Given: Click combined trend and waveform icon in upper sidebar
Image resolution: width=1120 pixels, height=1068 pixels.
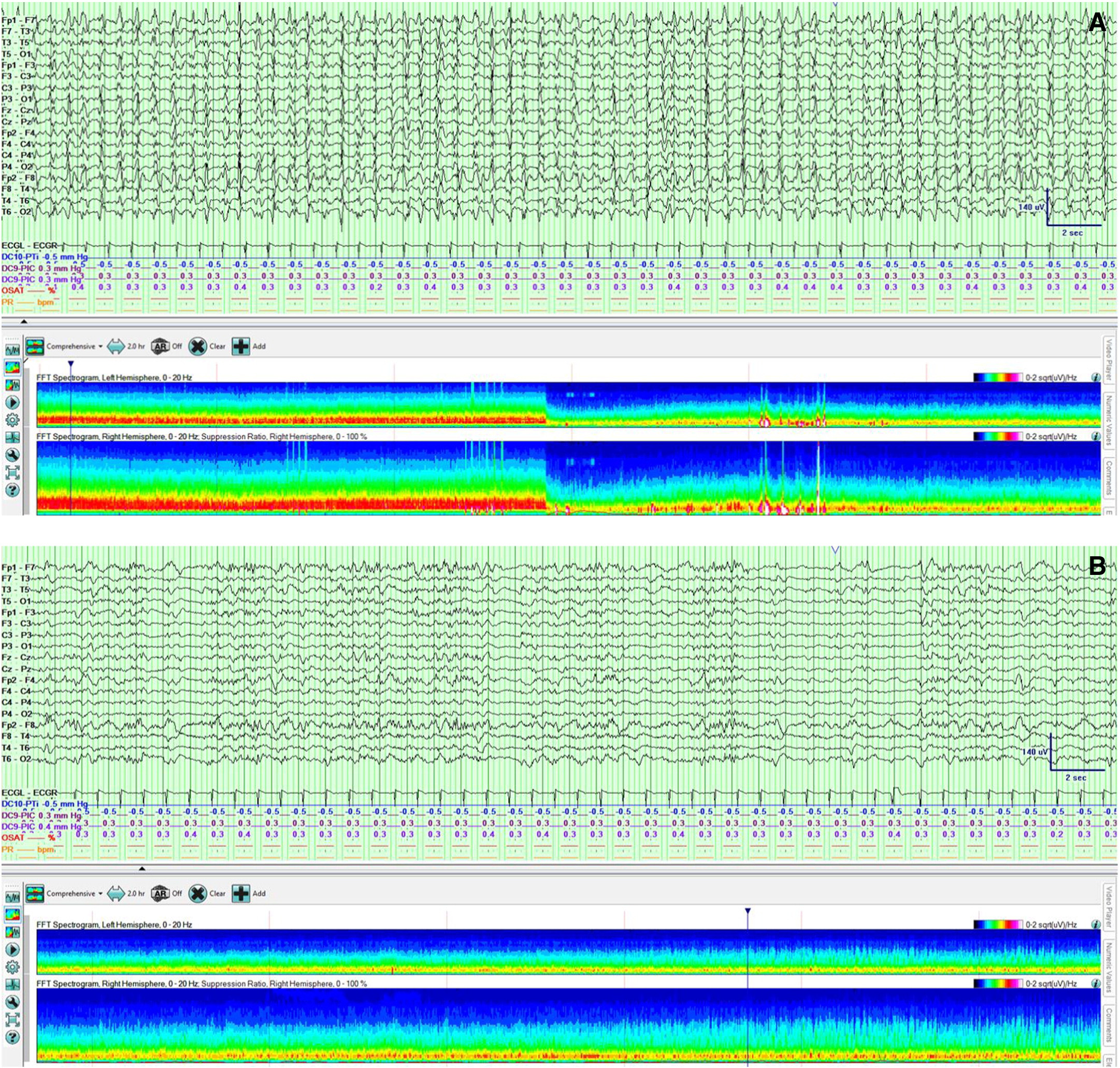Looking at the screenshot, I should click(12, 385).
